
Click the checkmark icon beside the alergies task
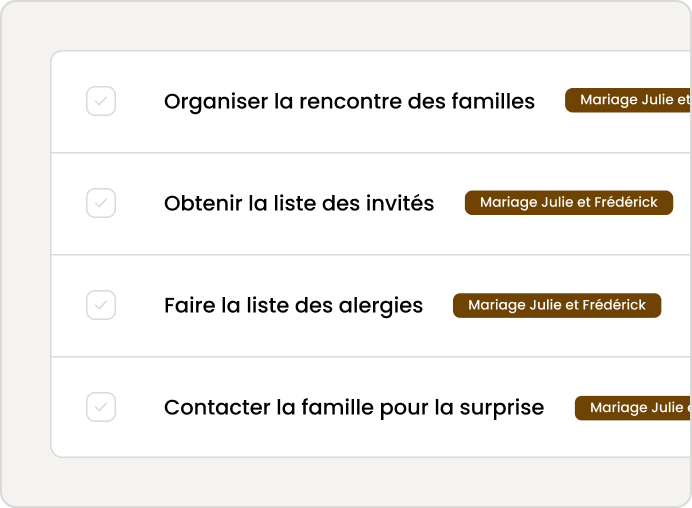coord(101,305)
